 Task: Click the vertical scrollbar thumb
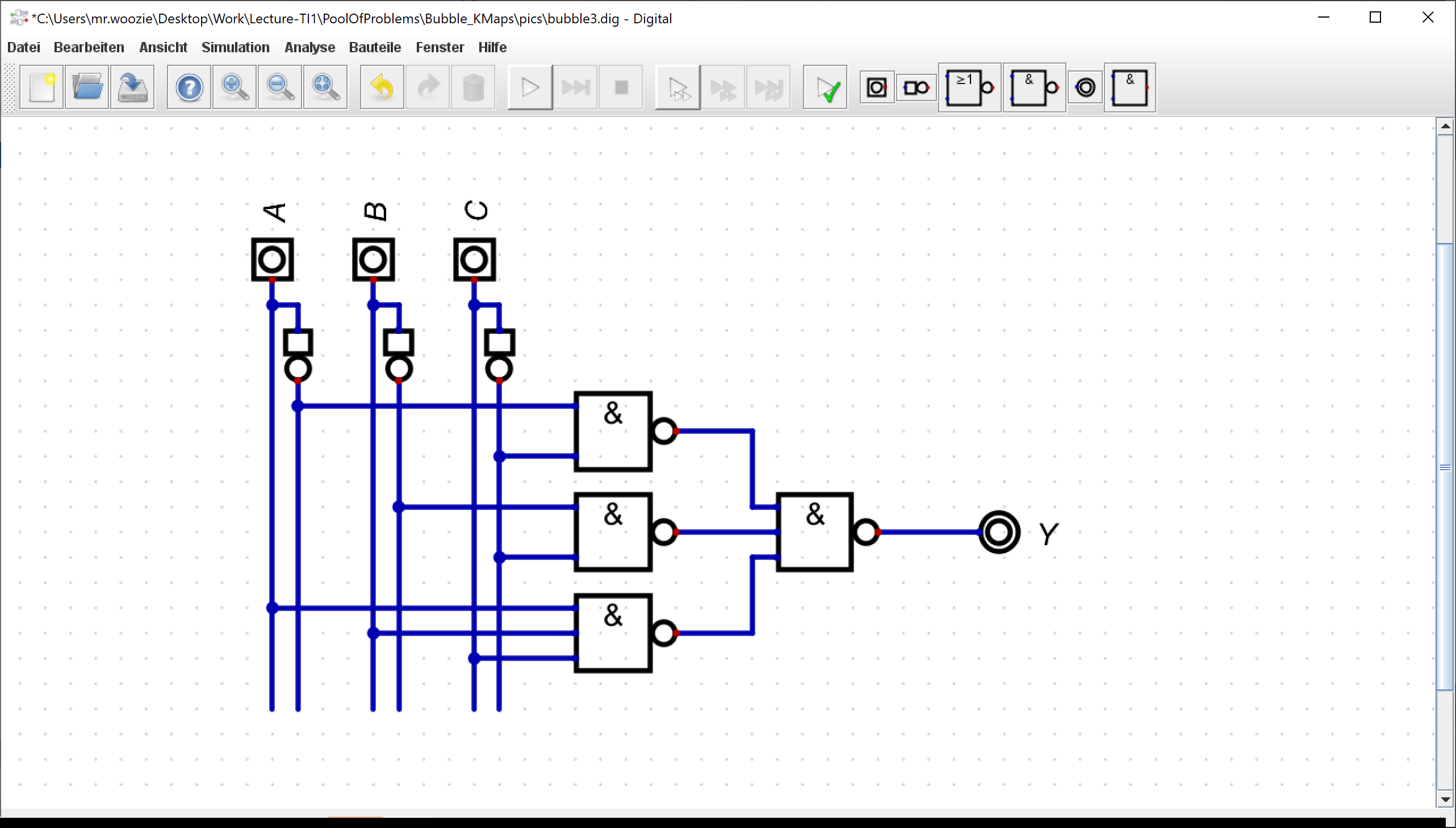[x=1445, y=467]
